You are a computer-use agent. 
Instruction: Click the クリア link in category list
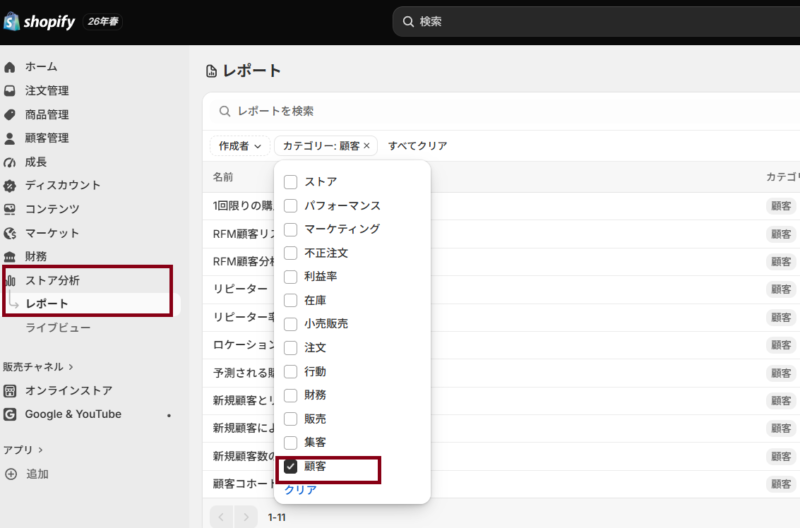point(300,490)
